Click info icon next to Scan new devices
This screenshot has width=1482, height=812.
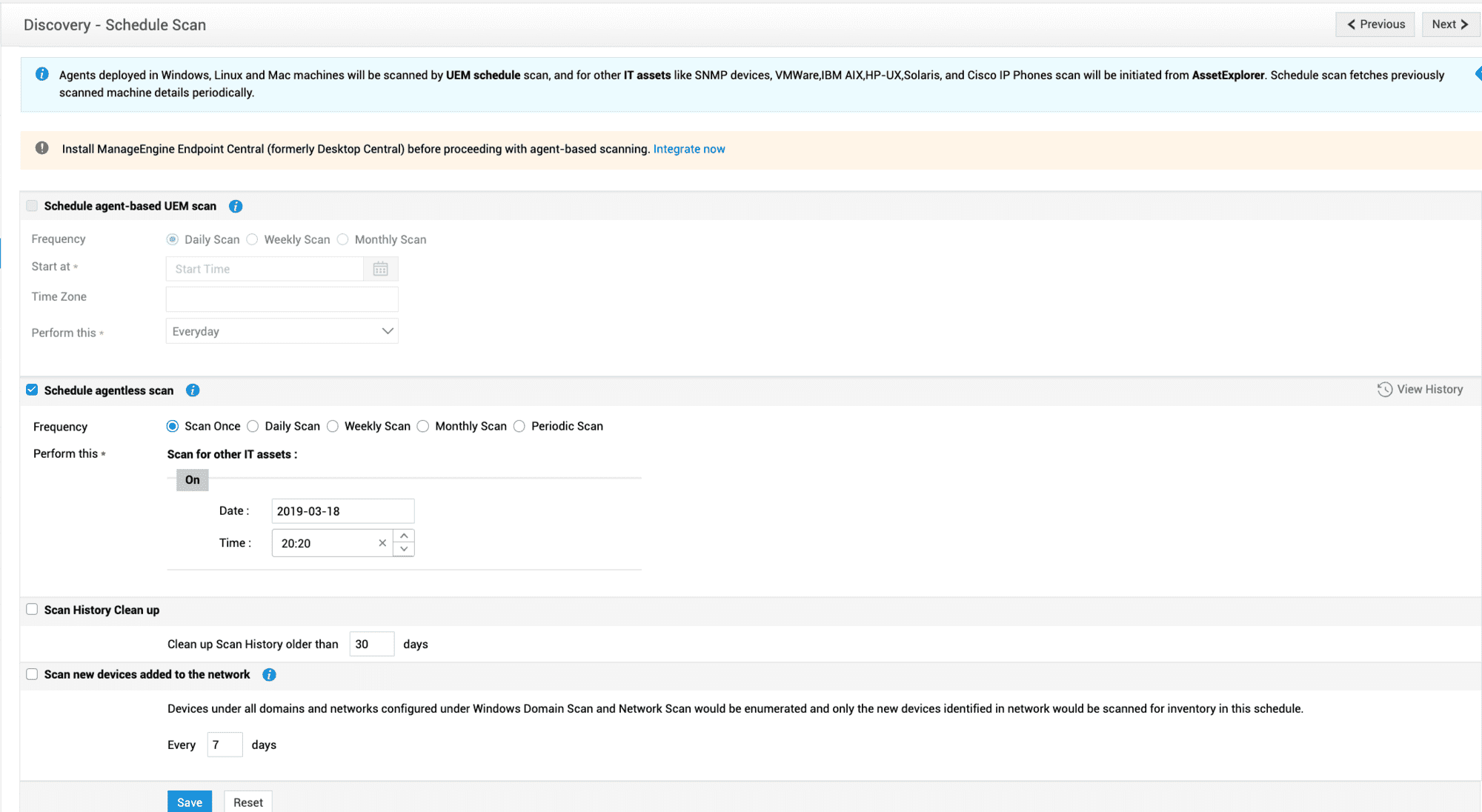pyautogui.click(x=269, y=675)
